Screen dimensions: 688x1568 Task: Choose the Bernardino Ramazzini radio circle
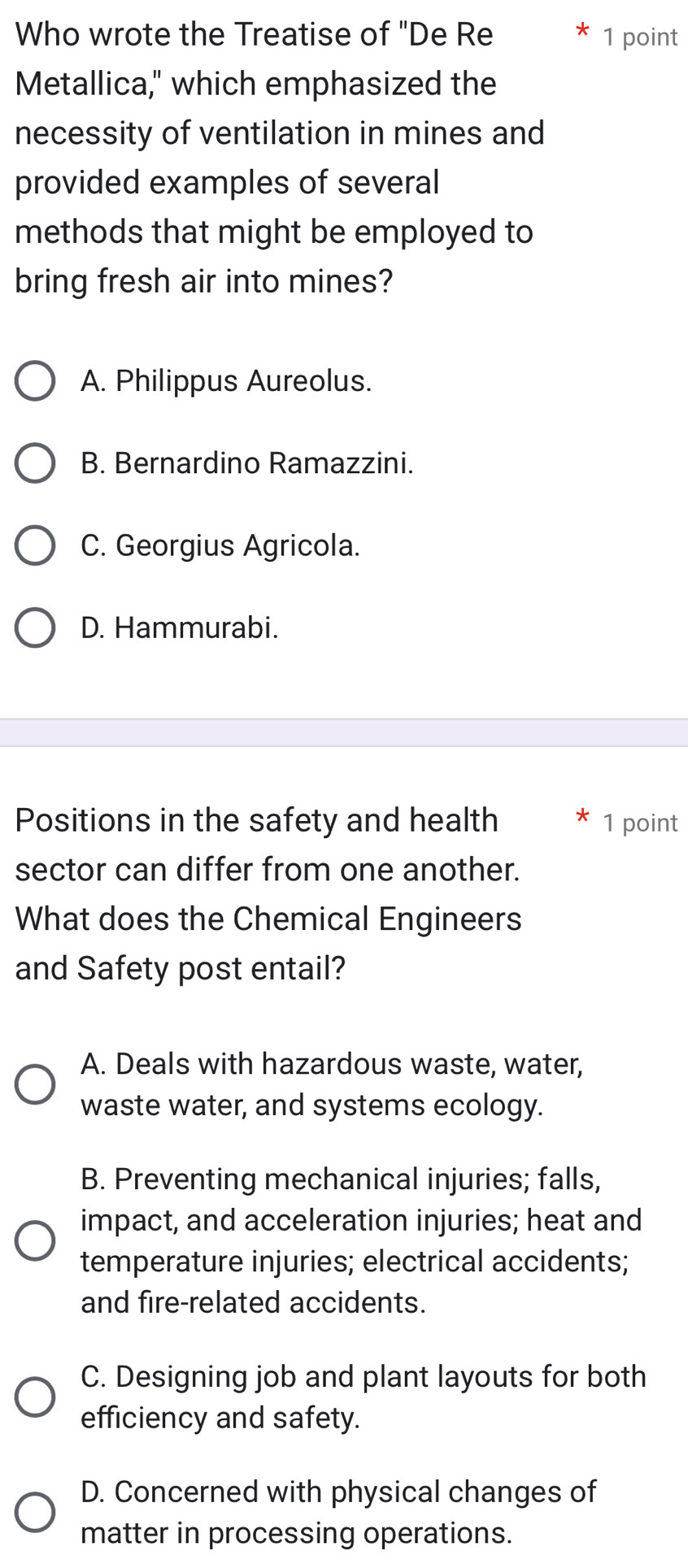point(35,463)
